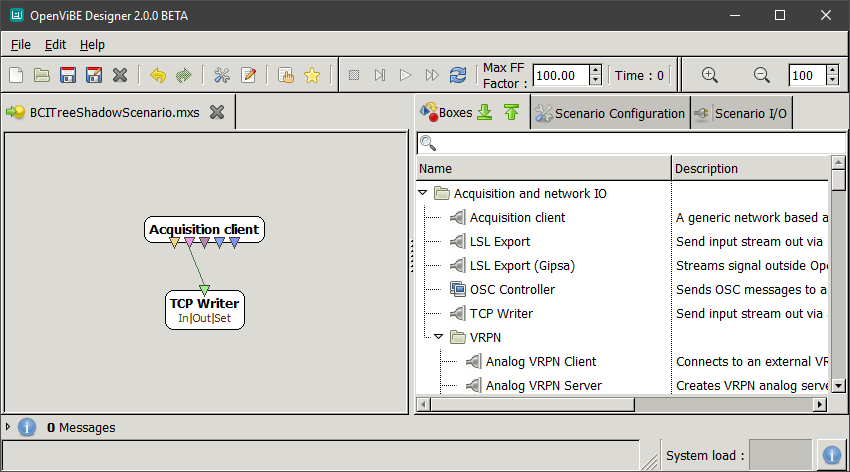This screenshot has height=472, width=850.
Task: Save the scenario with the floppy disk icon
Action: (x=68, y=75)
